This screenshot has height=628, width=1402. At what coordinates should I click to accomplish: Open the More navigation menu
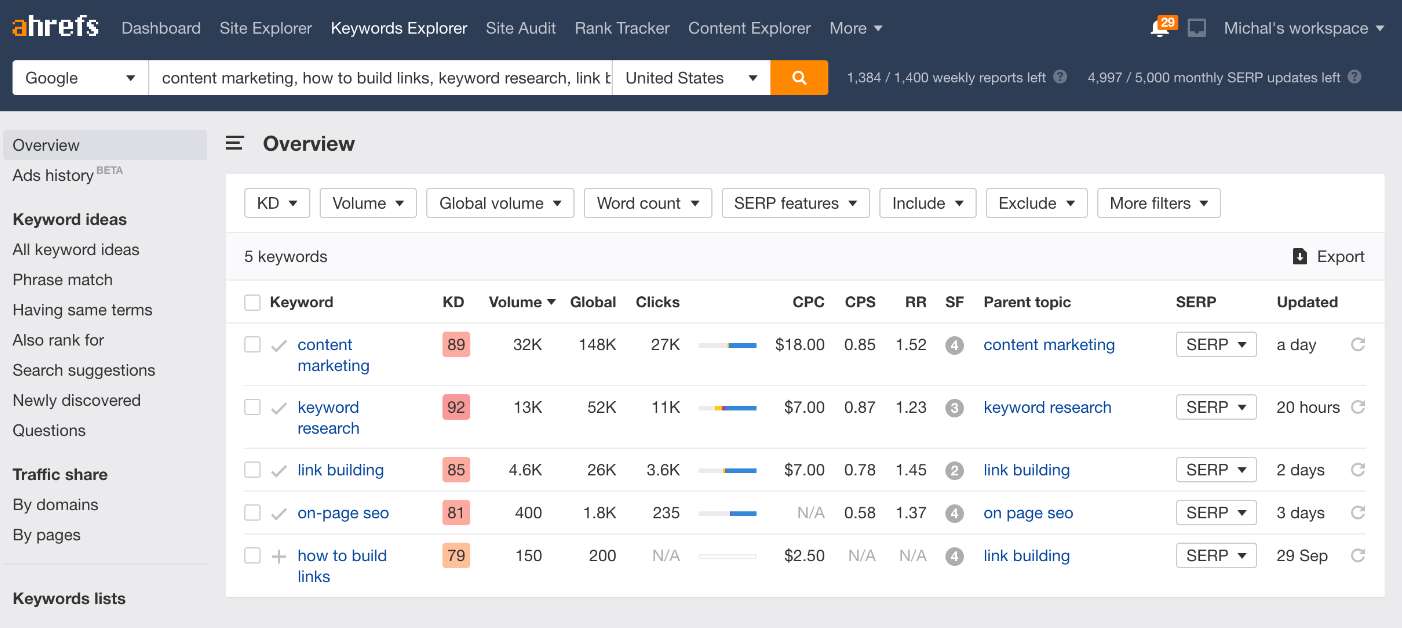tap(856, 28)
